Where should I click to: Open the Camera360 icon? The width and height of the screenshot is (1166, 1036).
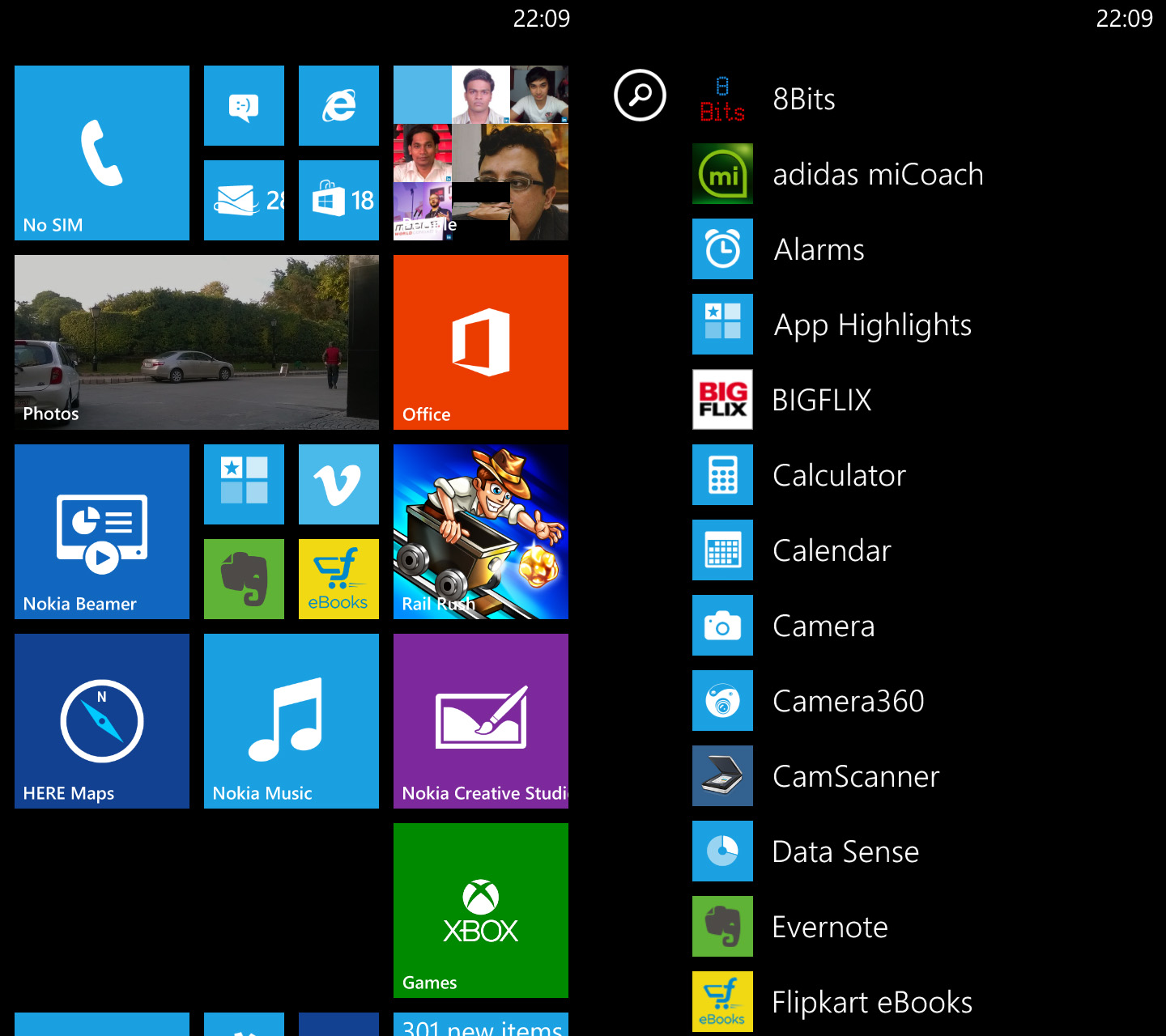tap(722, 701)
